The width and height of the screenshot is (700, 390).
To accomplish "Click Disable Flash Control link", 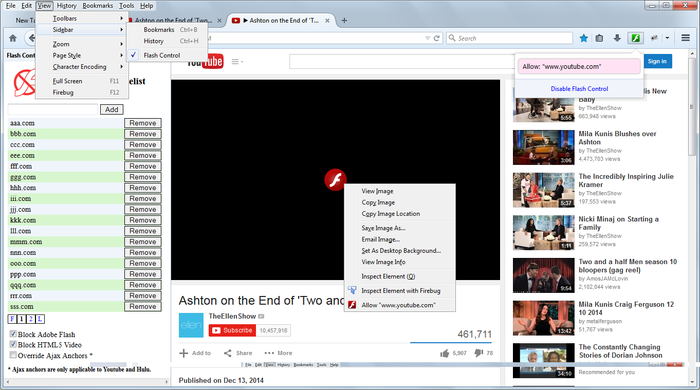I will 579,88.
